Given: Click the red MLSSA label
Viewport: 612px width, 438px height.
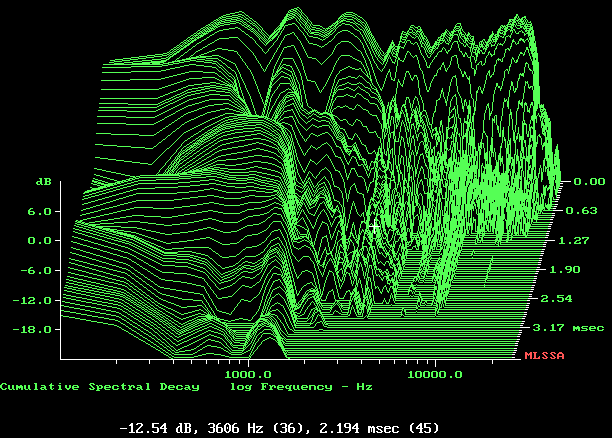Looking at the screenshot, I should pos(544,356).
